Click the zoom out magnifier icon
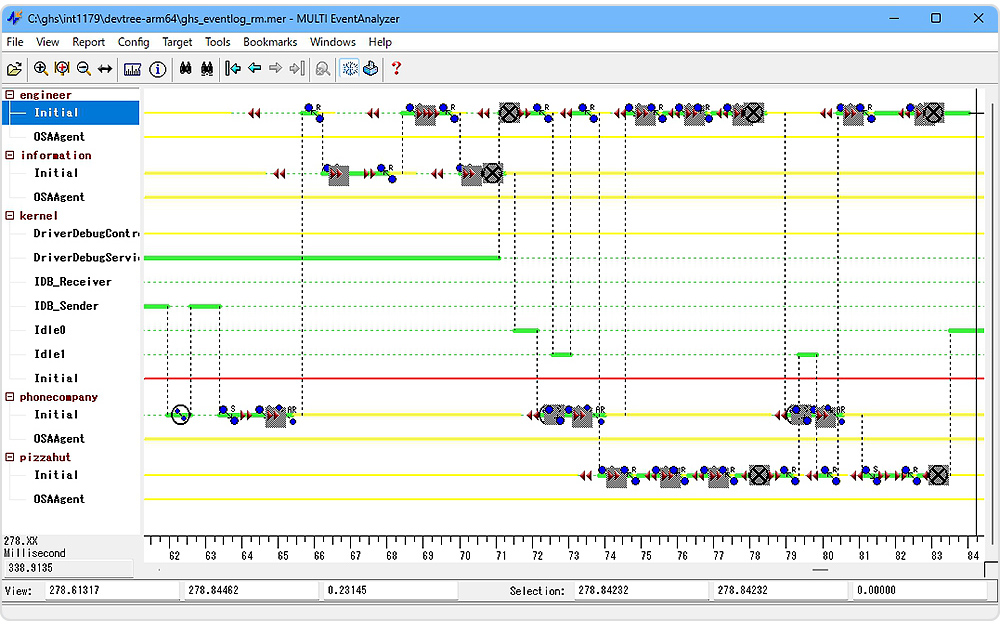 (x=84, y=69)
